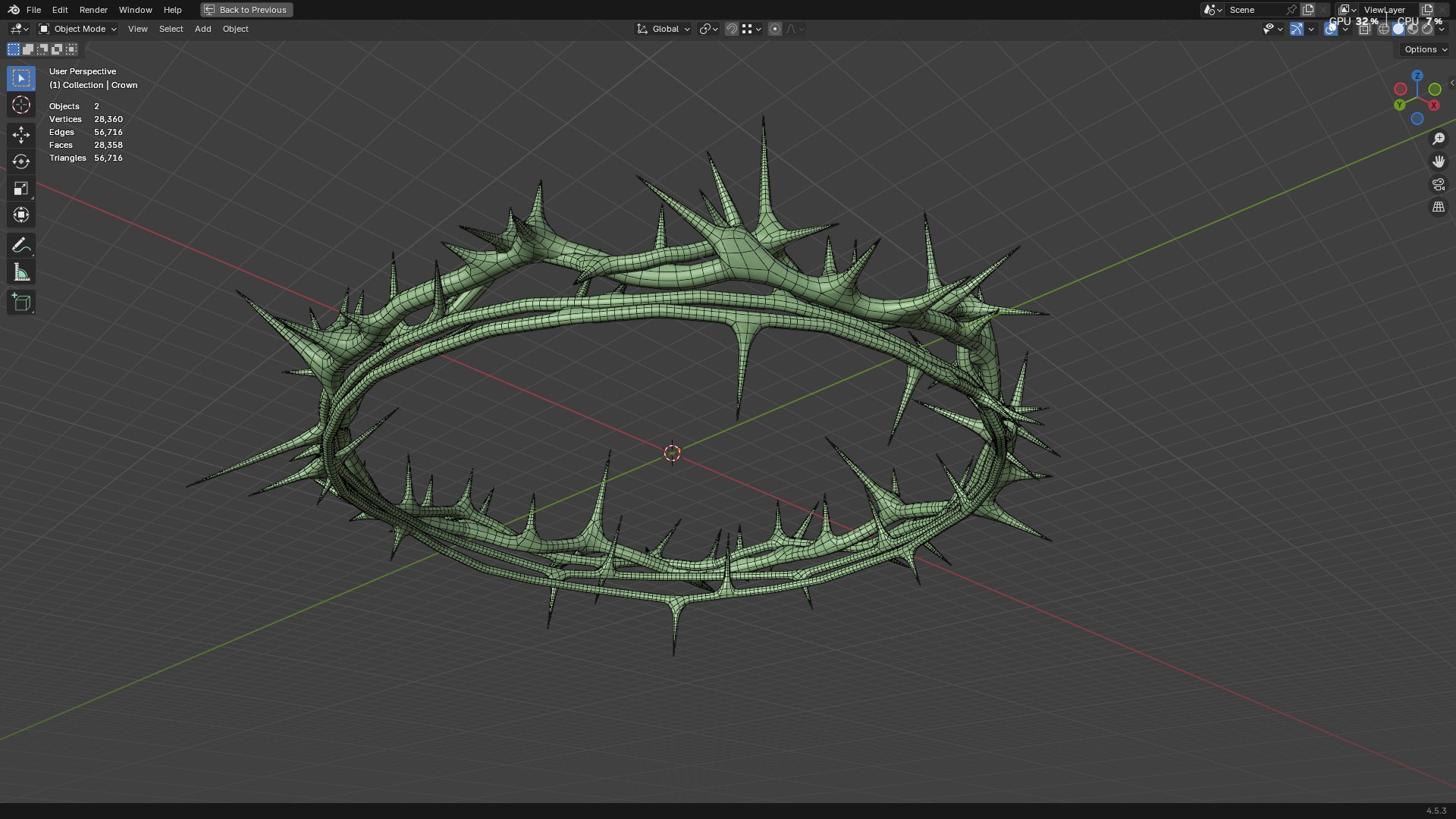This screenshot has height=819, width=1456.
Task: Select the Move tool
Action: tap(21, 135)
